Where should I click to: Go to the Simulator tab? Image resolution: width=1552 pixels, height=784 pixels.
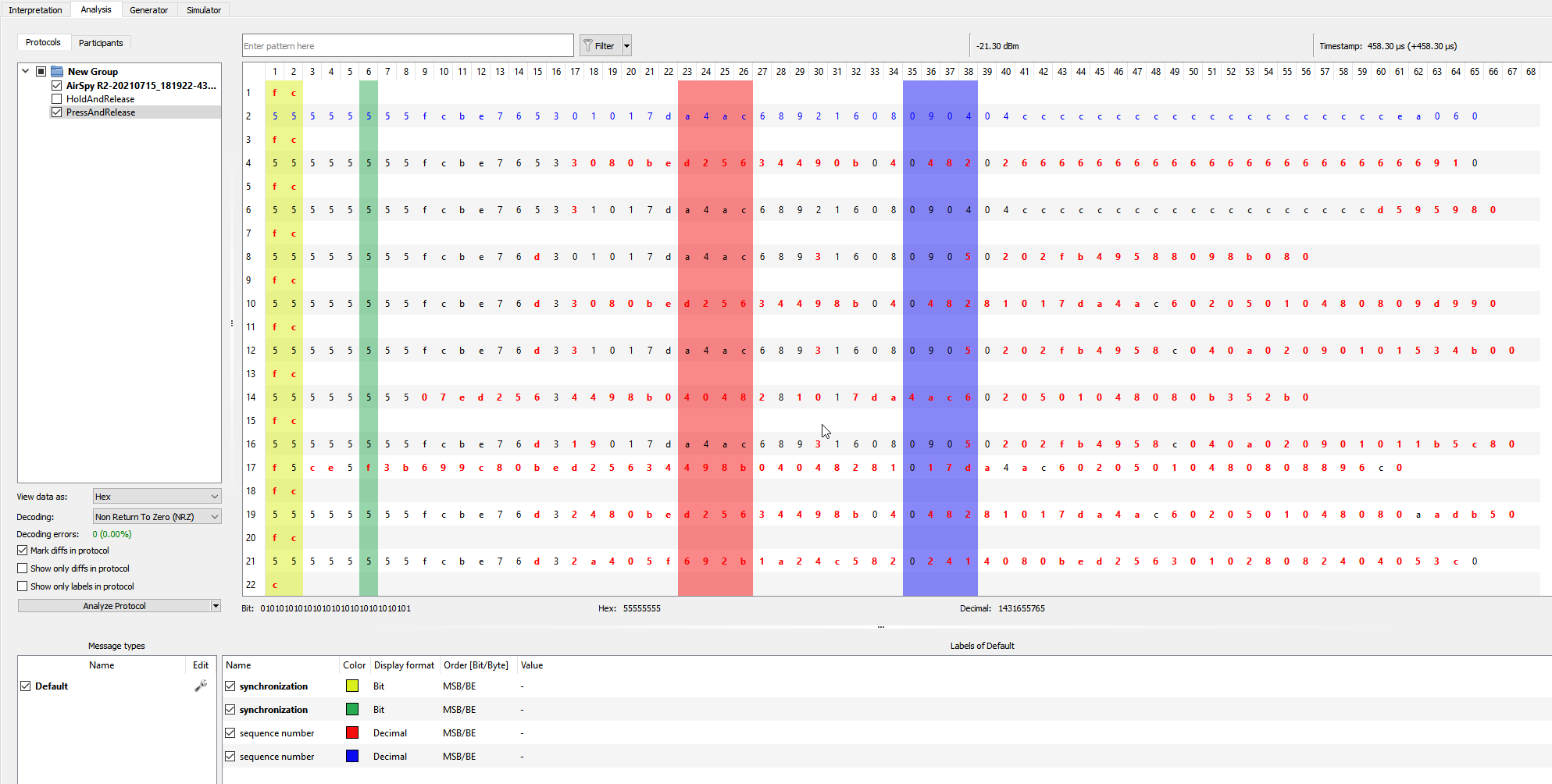[x=204, y=10]
